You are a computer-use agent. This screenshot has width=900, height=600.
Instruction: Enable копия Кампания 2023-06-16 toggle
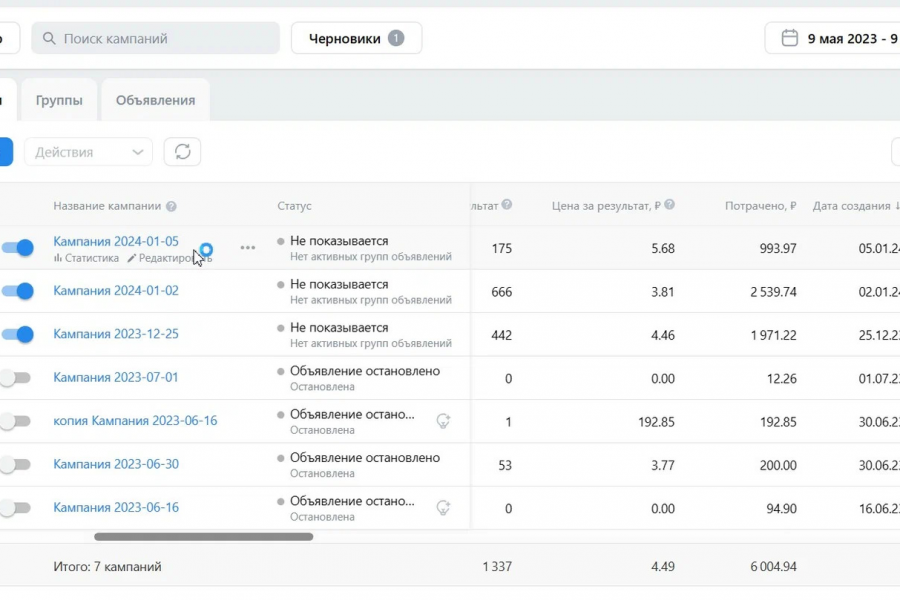click(x=15, y=421)
